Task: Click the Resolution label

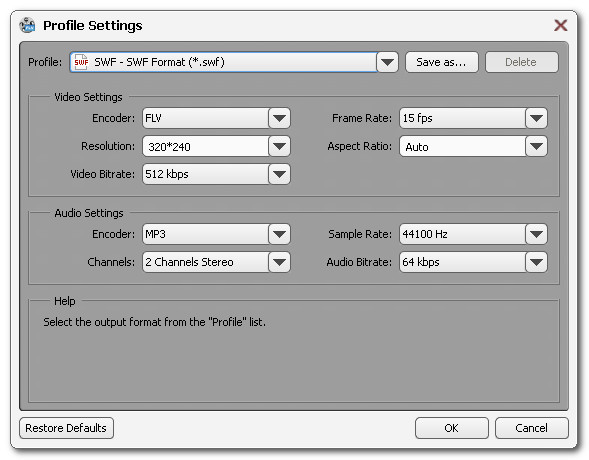Action: pyautogui.click(x=108, y=146)
